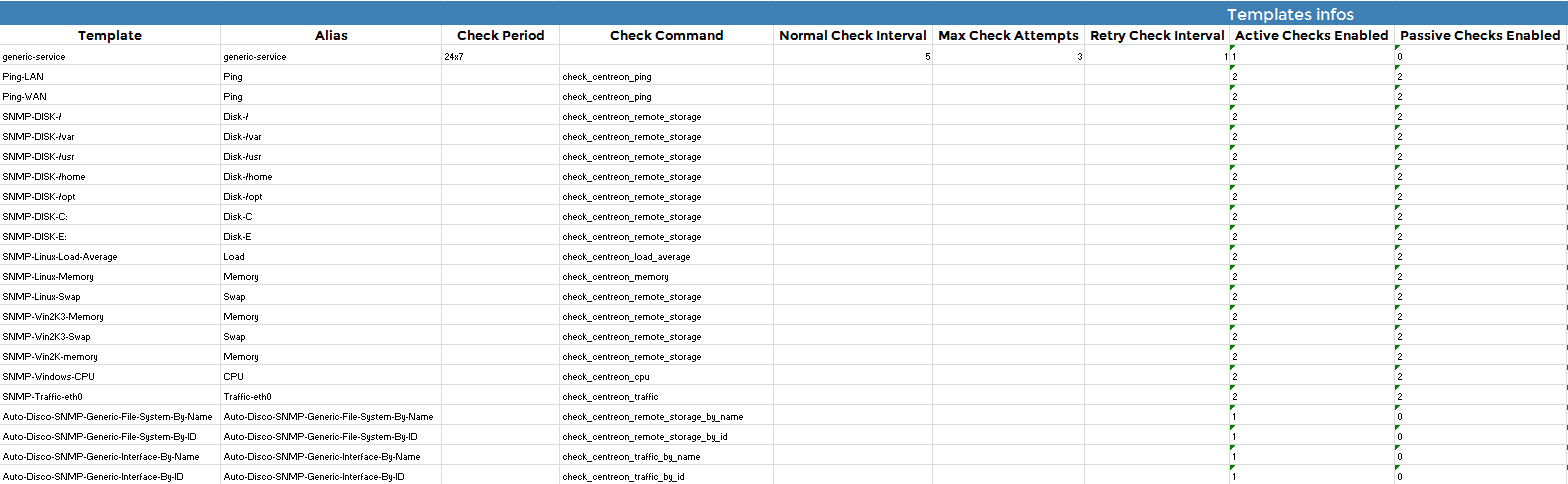This screenshot has width=1568, height=484.
Task: Select the generic-service template cell
Action: (x=110, y=57)
